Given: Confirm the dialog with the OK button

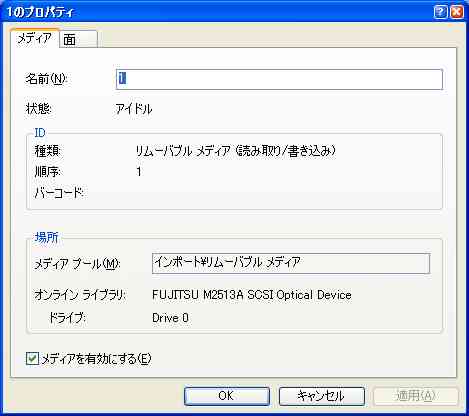Looking at the screenshot, I should coord(227,396).
